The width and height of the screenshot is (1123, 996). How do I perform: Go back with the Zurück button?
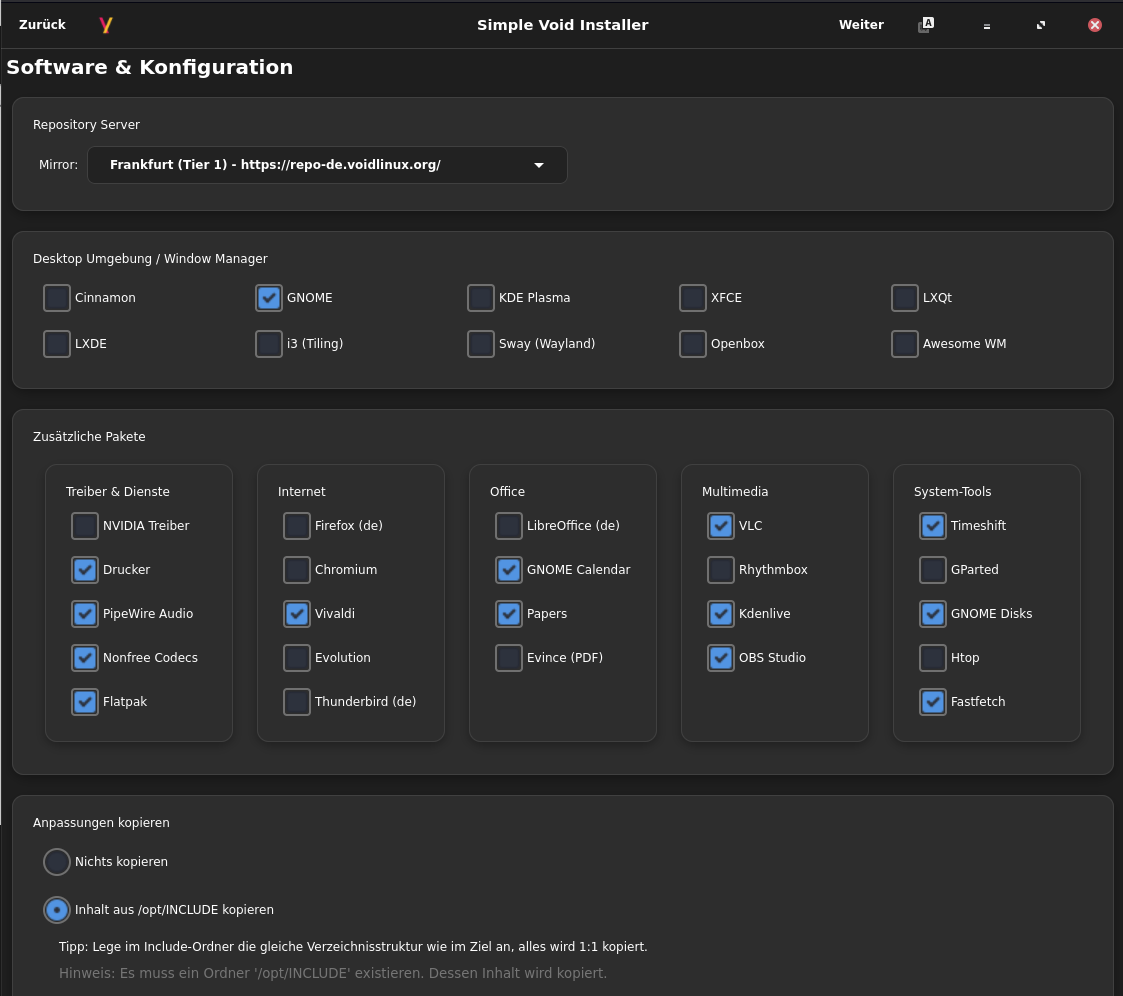(x=42, y=25)
